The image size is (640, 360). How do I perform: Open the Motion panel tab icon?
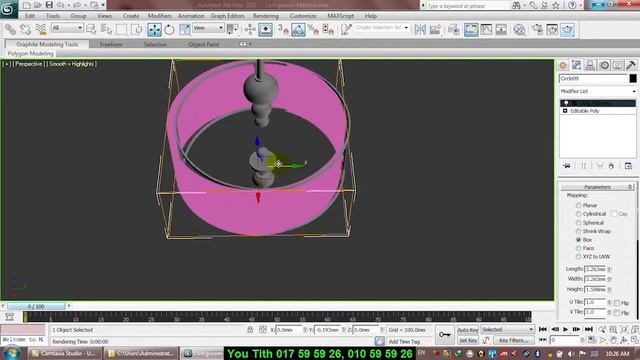[x=604, y=65]
